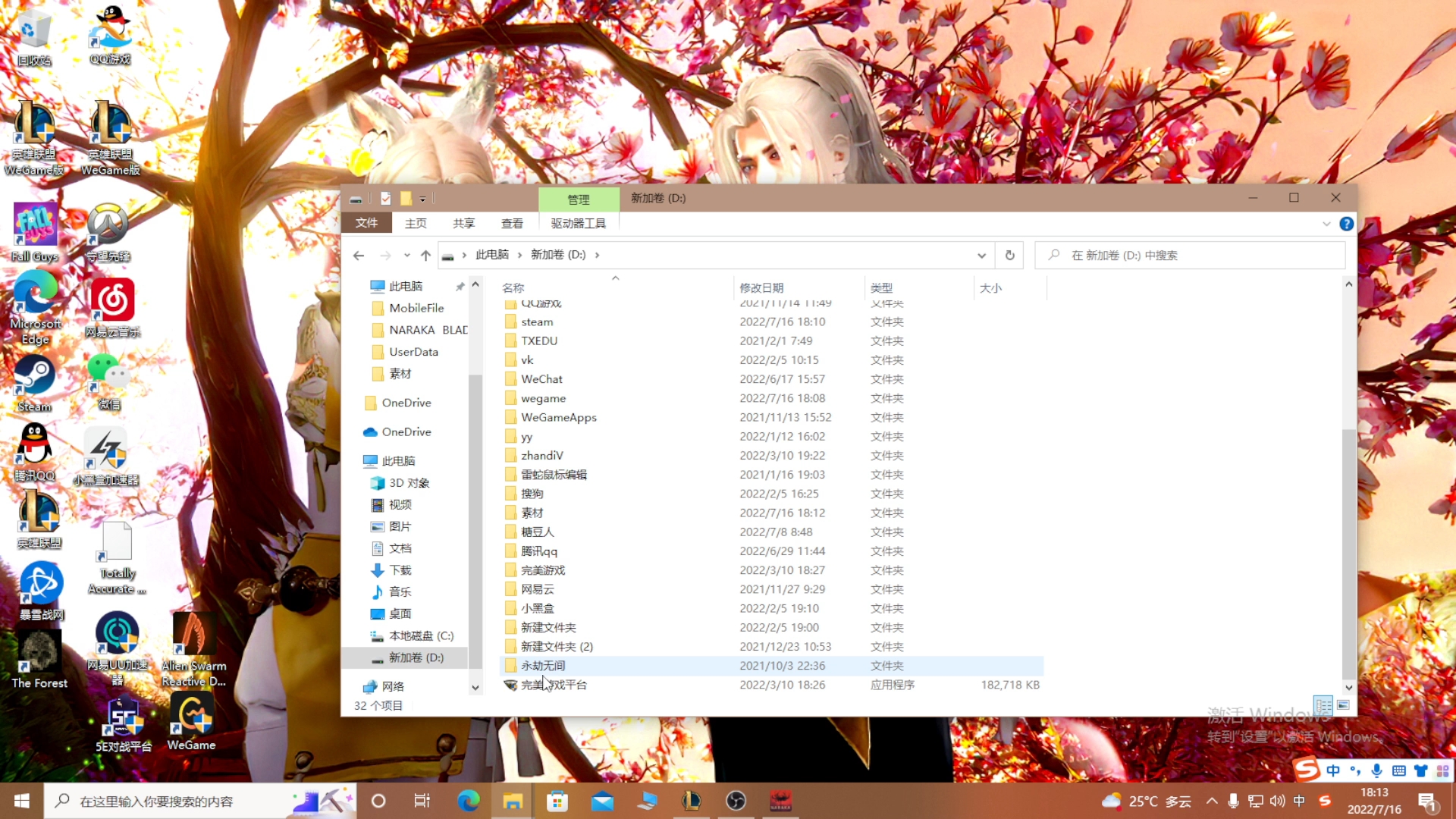The image size is (1456, 819).
Task: Sort by the 大小 column header
Action: tap(1010, 287)
